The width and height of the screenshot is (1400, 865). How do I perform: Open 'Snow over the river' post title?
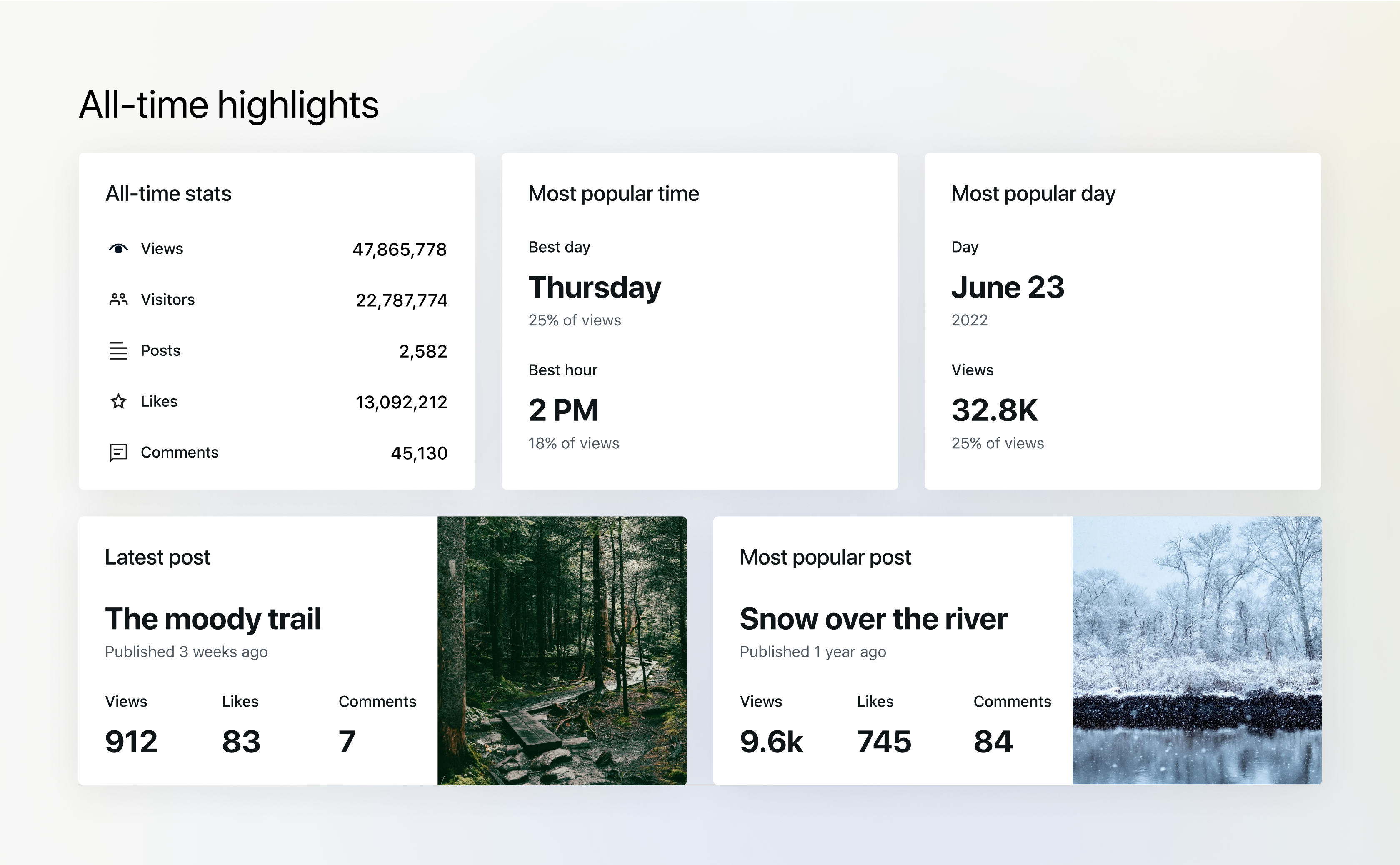coord(873,619)
